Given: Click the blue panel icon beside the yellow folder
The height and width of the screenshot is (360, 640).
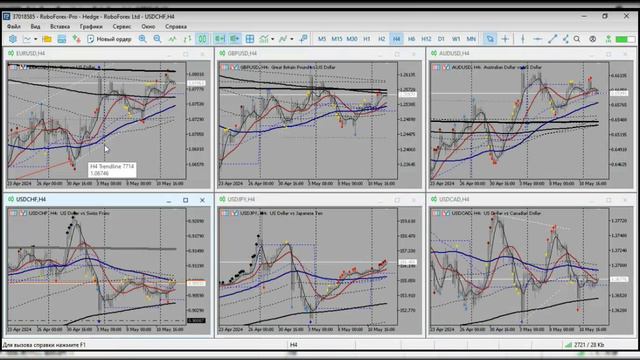Looking at the screenshot, I should pos(62,39).
